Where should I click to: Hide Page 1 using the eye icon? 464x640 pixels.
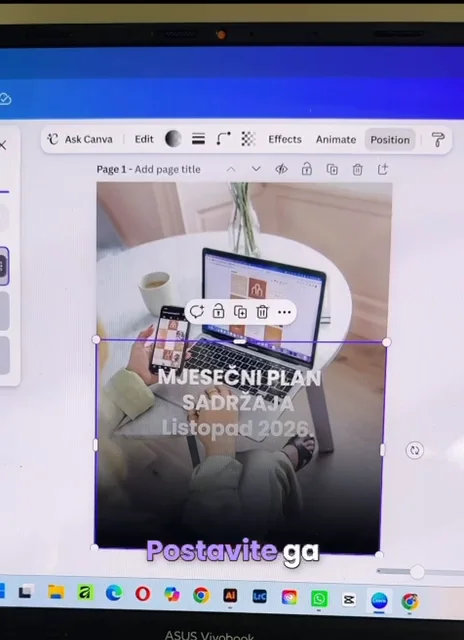tap(281, 169)
